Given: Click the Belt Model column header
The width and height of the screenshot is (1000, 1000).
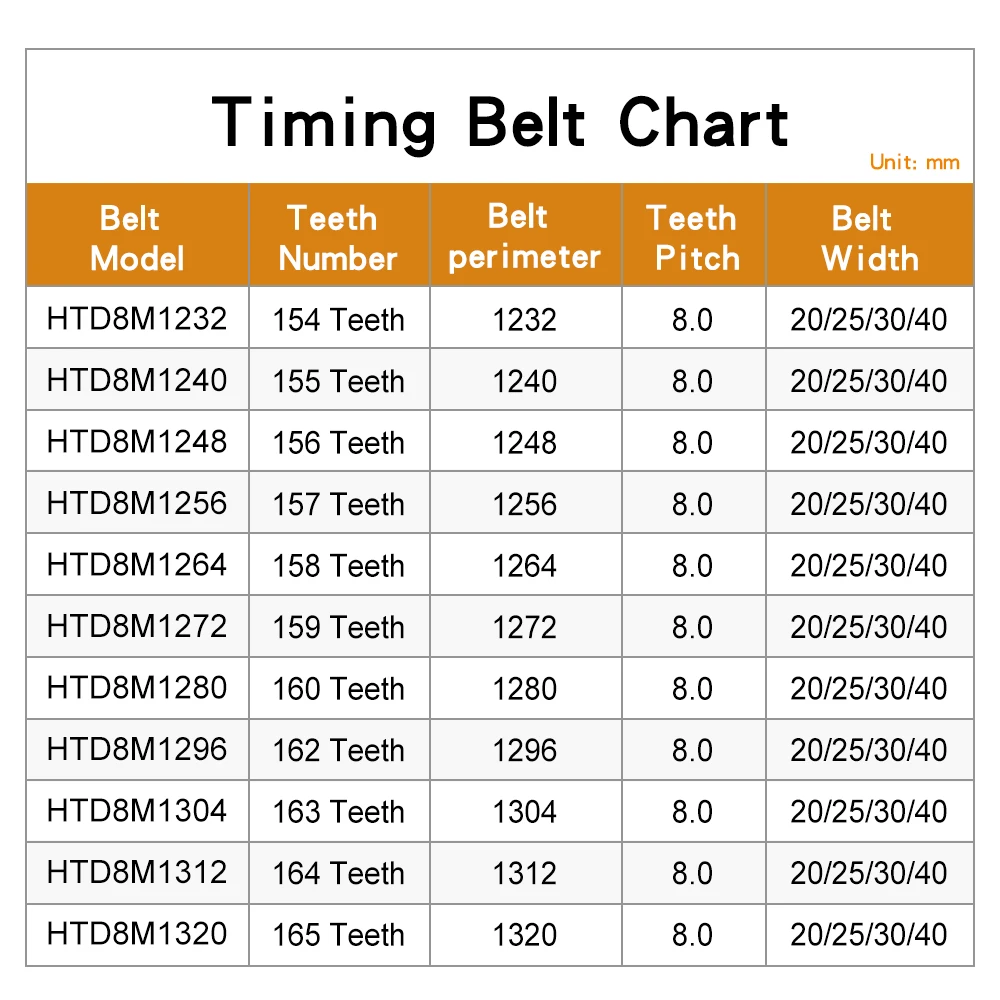Looking at the screenshot, I should (137, 235).
